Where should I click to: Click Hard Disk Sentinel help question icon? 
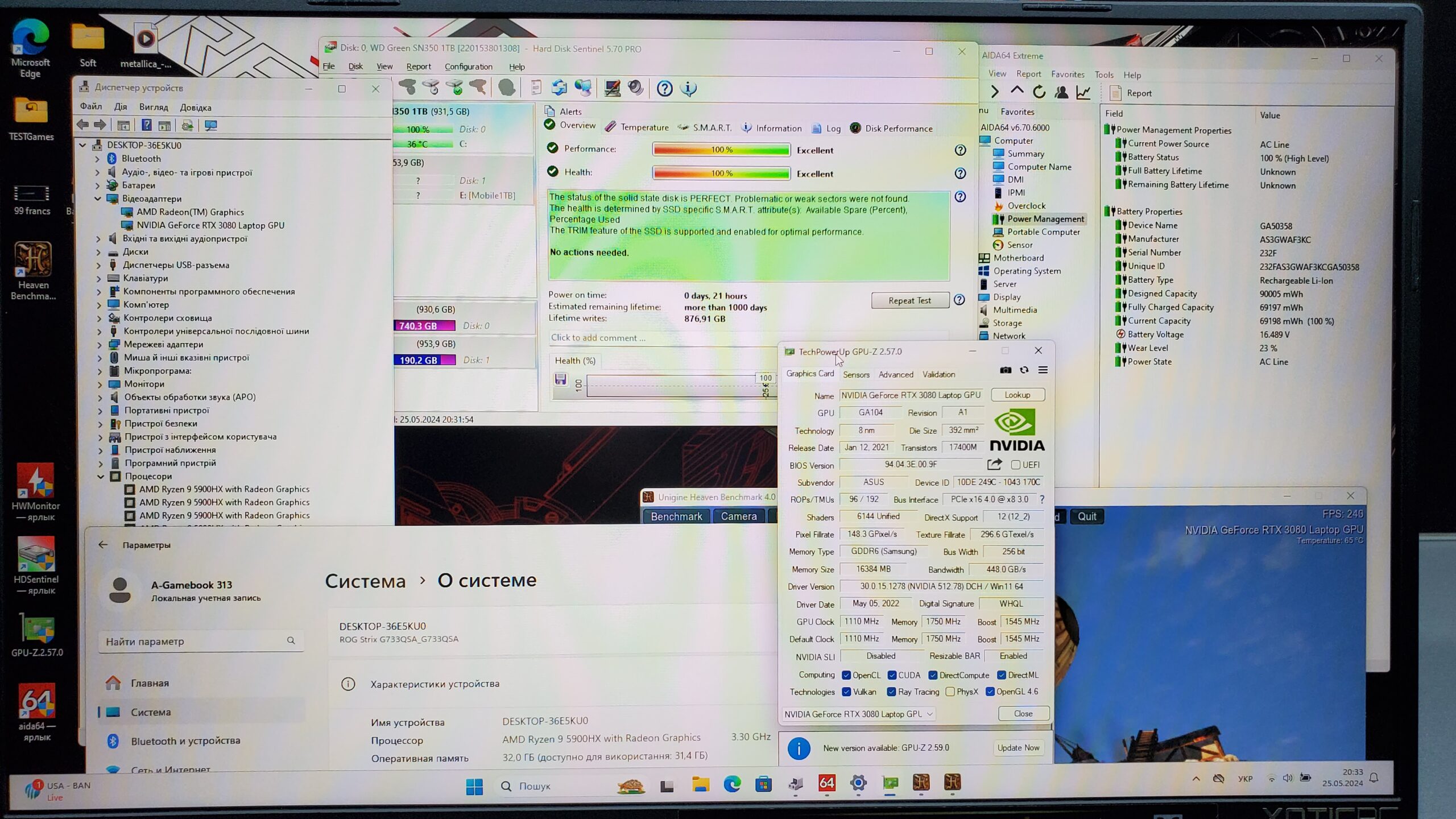664,88
